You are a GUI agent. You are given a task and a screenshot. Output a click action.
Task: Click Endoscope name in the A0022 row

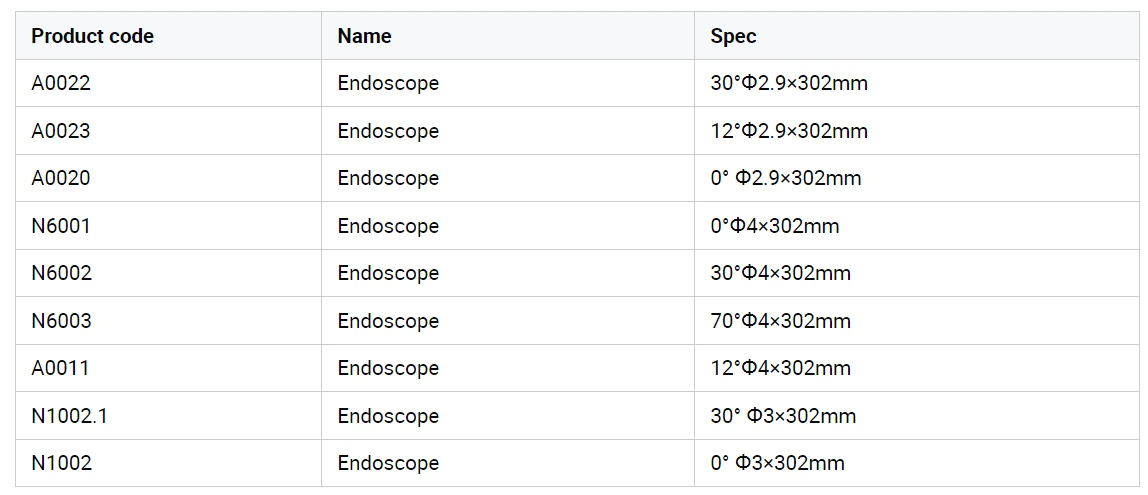[x=388, y=83]
